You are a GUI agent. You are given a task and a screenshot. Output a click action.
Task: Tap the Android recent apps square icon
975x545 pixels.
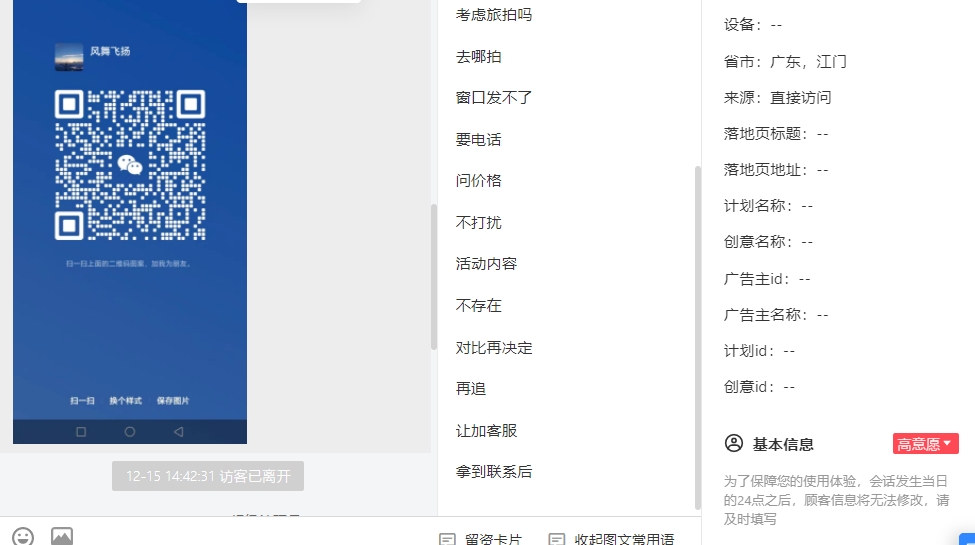click(x=81, y=432)
